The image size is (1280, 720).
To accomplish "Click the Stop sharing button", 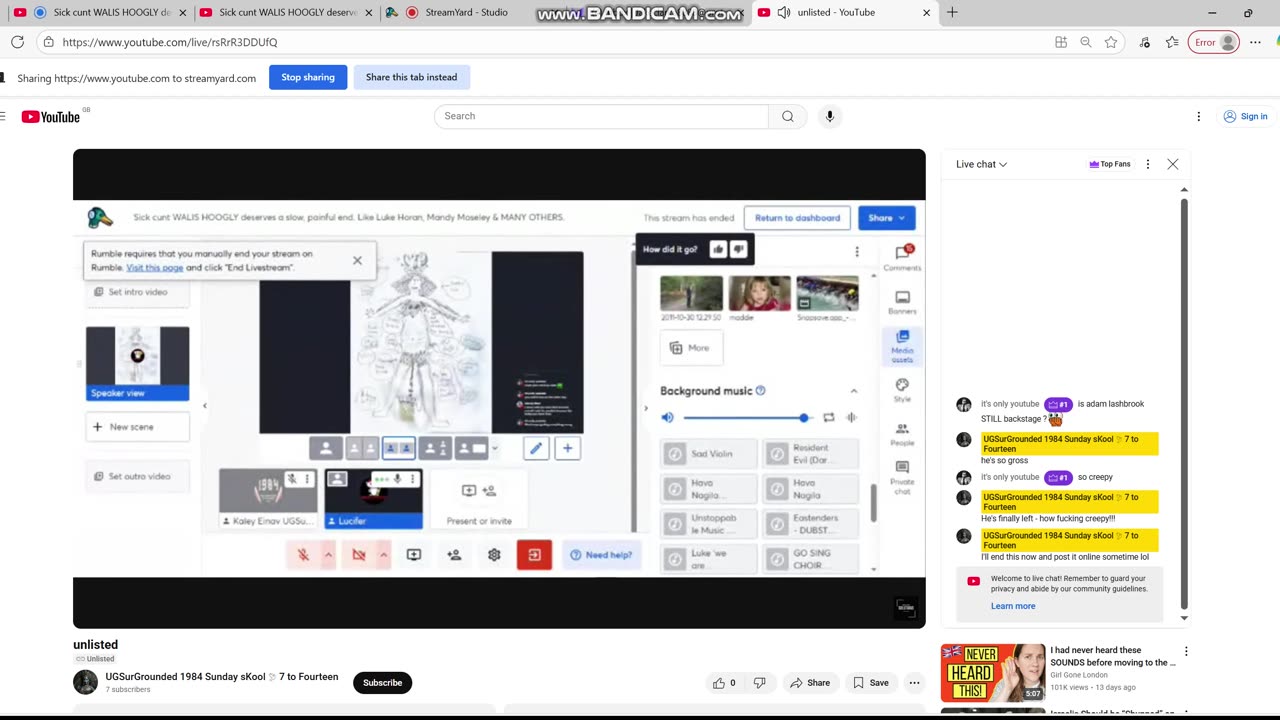I will click(308, 77).
